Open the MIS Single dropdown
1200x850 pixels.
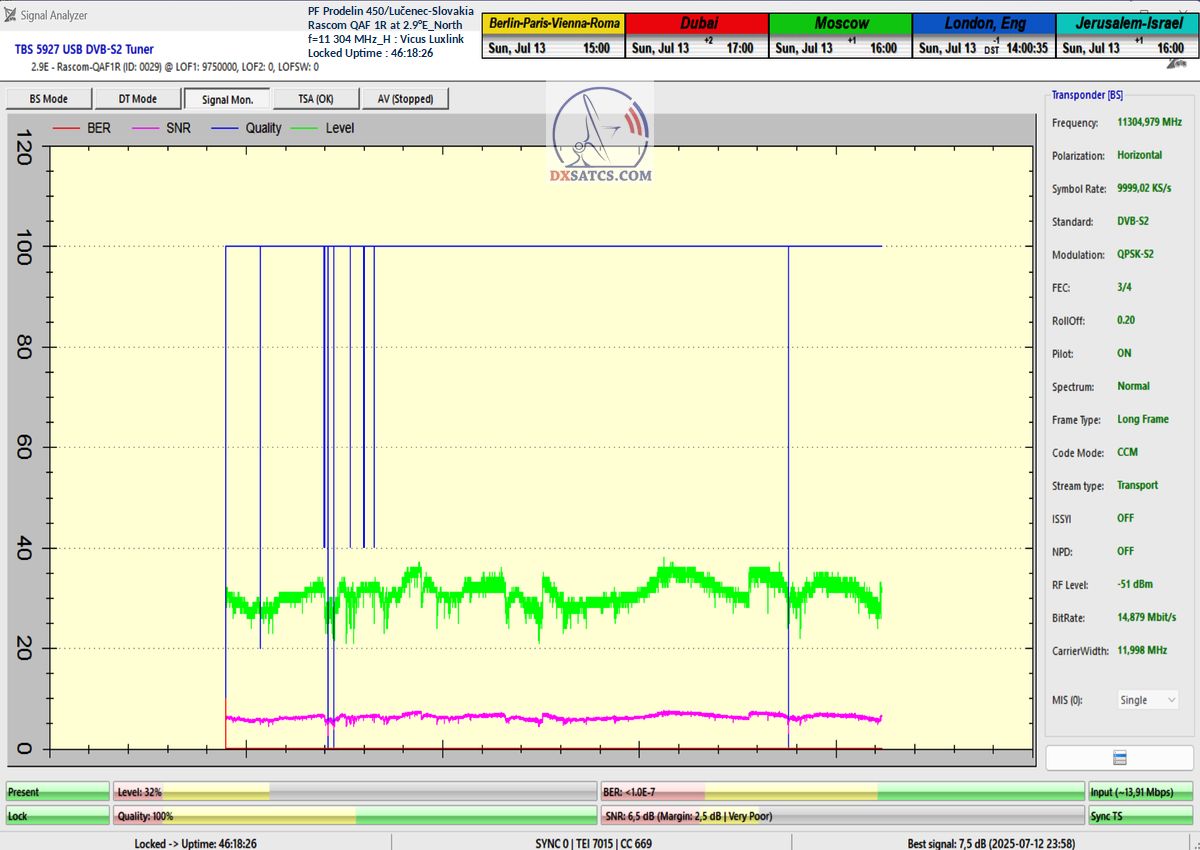click(1148, 700)
